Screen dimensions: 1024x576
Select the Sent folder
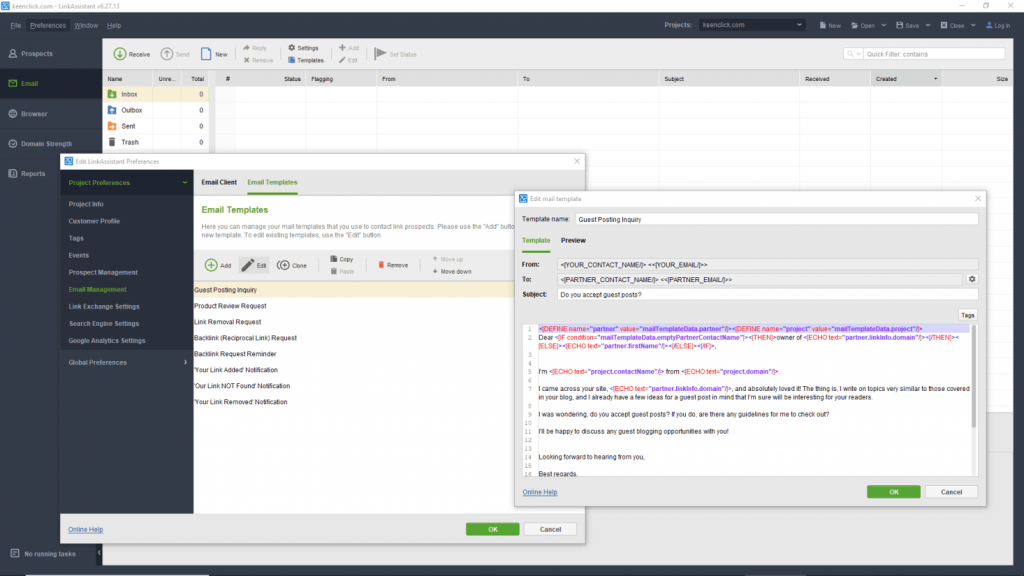[x=155, y=126]
